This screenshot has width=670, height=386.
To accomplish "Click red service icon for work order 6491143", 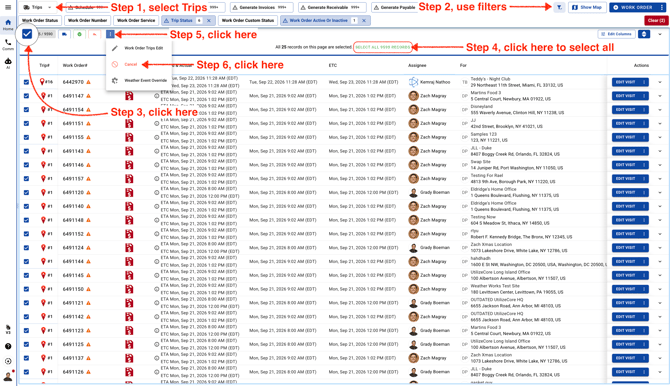I will click(129, 151).
